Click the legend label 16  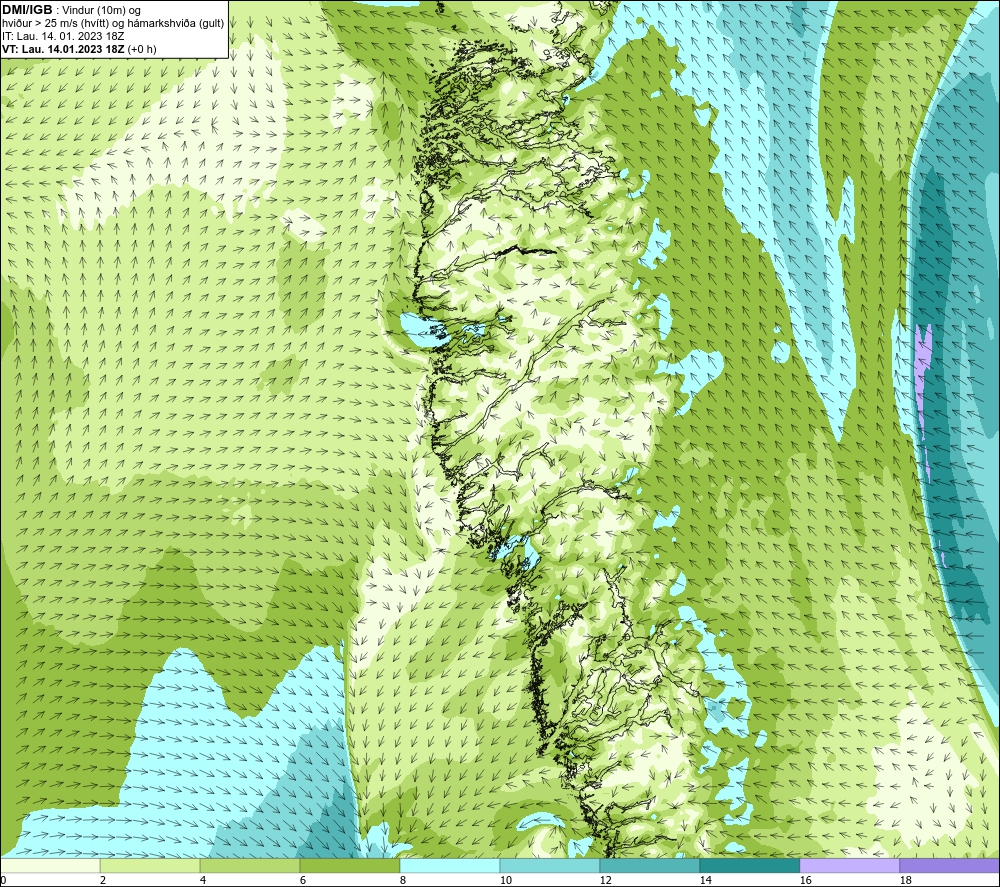(805, 881)
